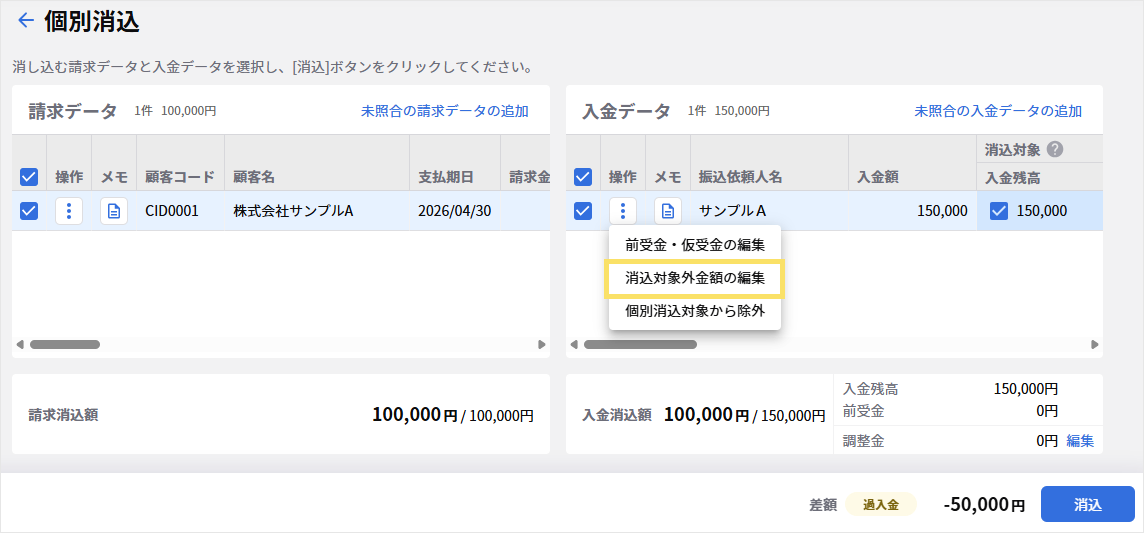Click left scroll arrow under 請求データ table

(x=20, y=344)
